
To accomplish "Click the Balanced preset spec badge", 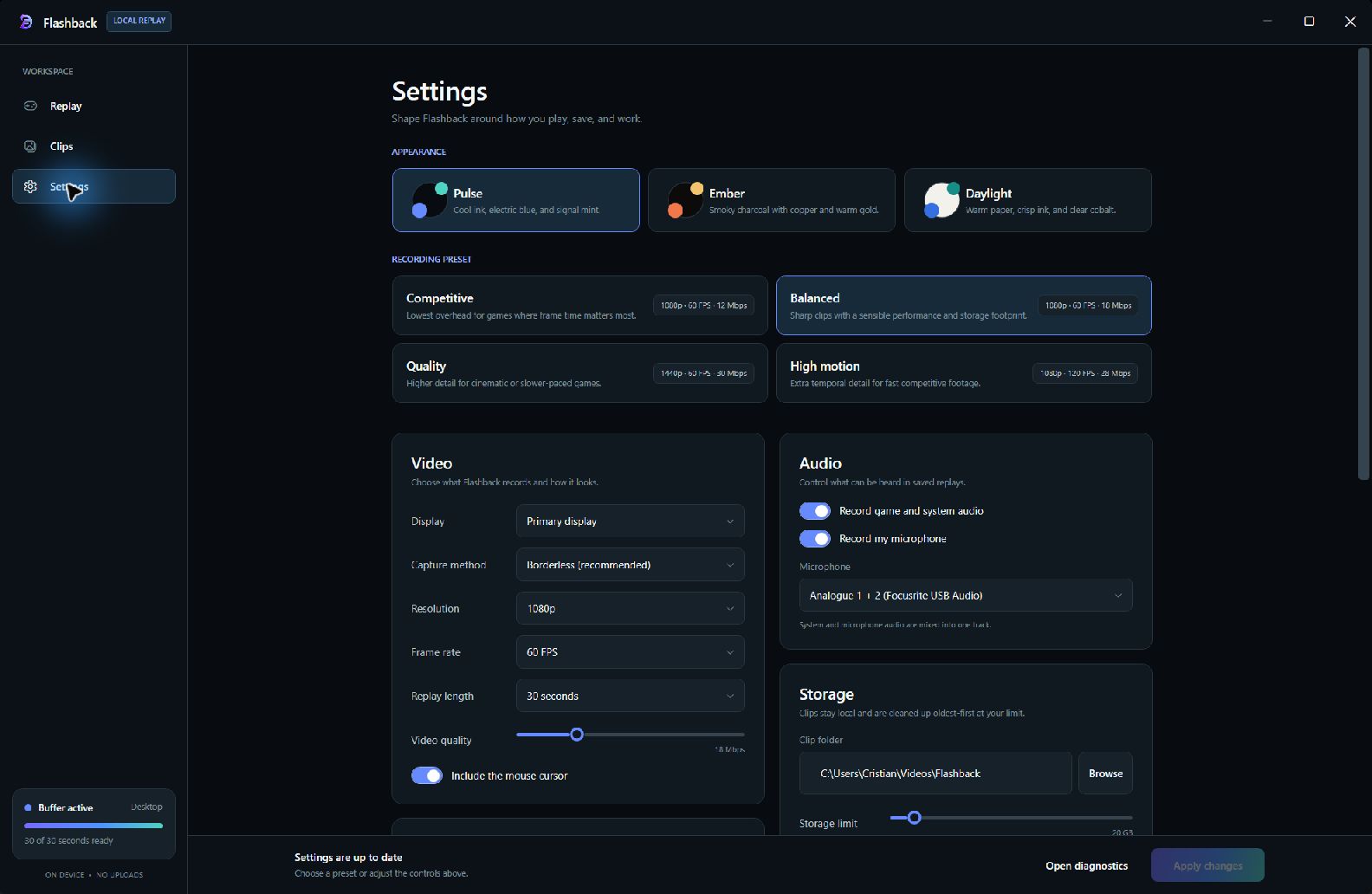I will [1088, 305].
